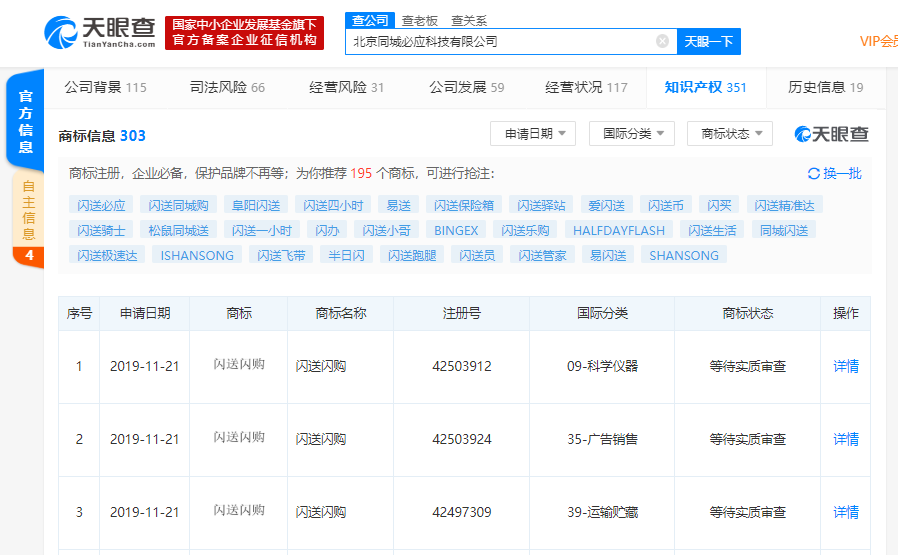Image resolution: width=898 pixels, height=555 pixels.
Task: Click the 闪送同城购 trademark tag
Action: pos(178,205)
